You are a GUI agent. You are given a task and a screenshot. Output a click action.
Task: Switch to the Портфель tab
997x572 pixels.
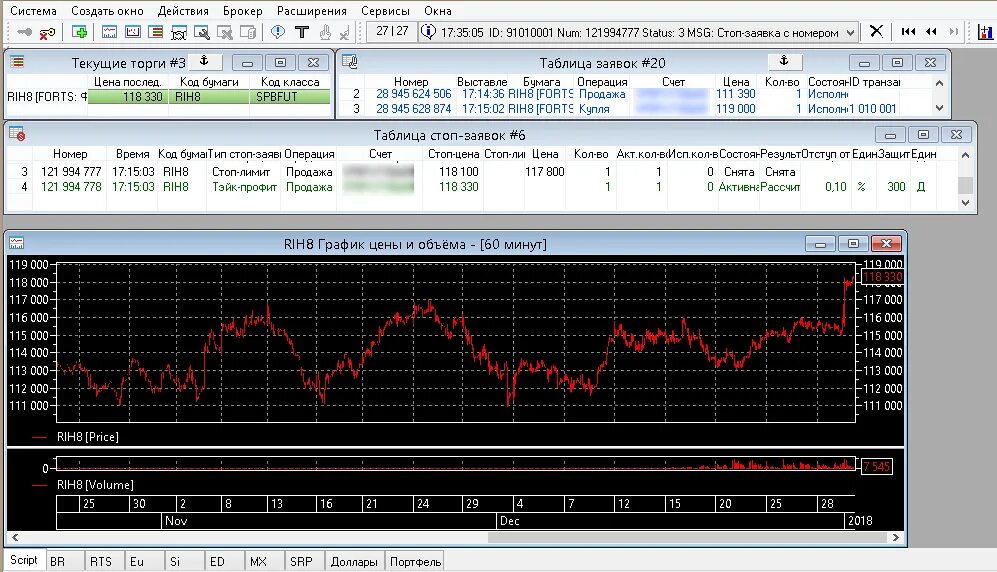click(x=415, y=562)
